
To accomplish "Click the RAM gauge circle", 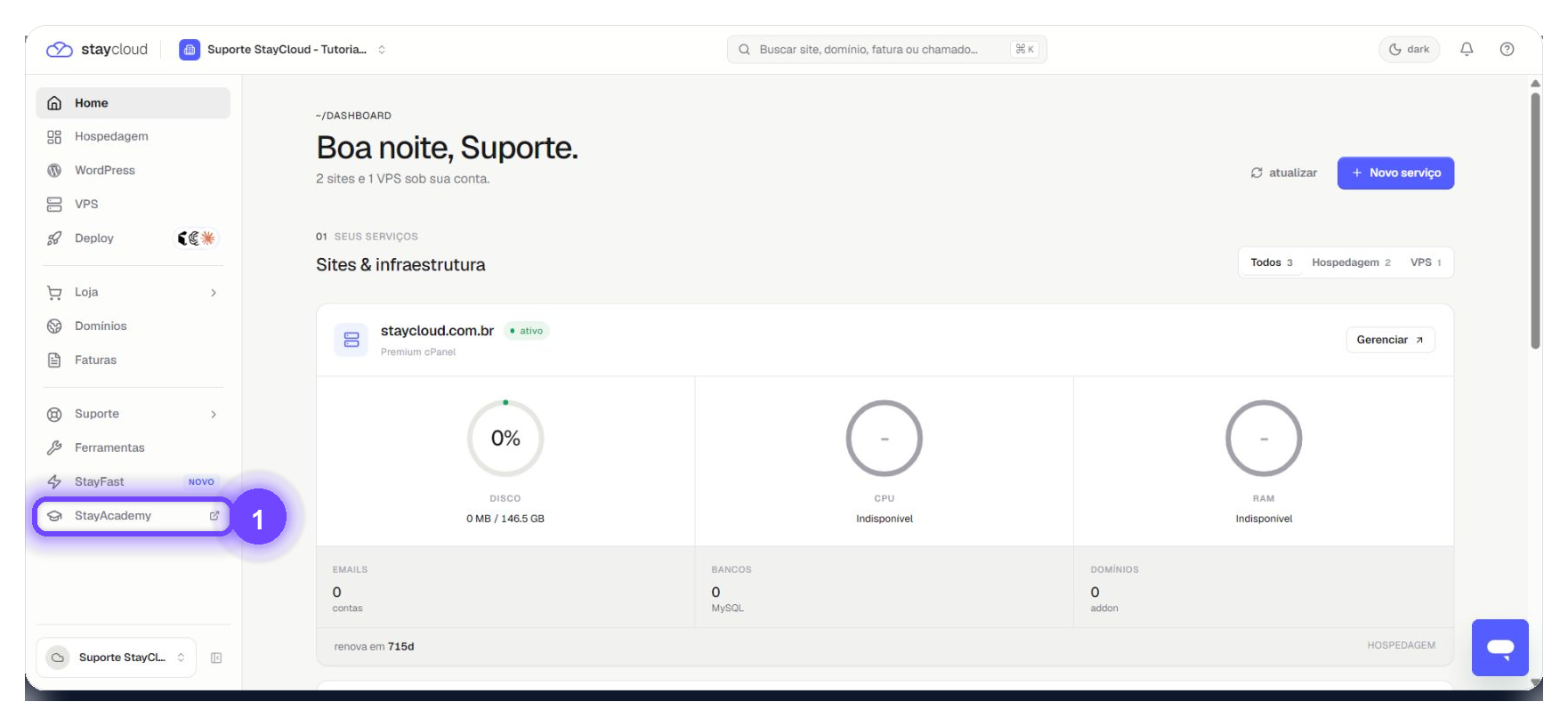I will tap(1264, 438).
